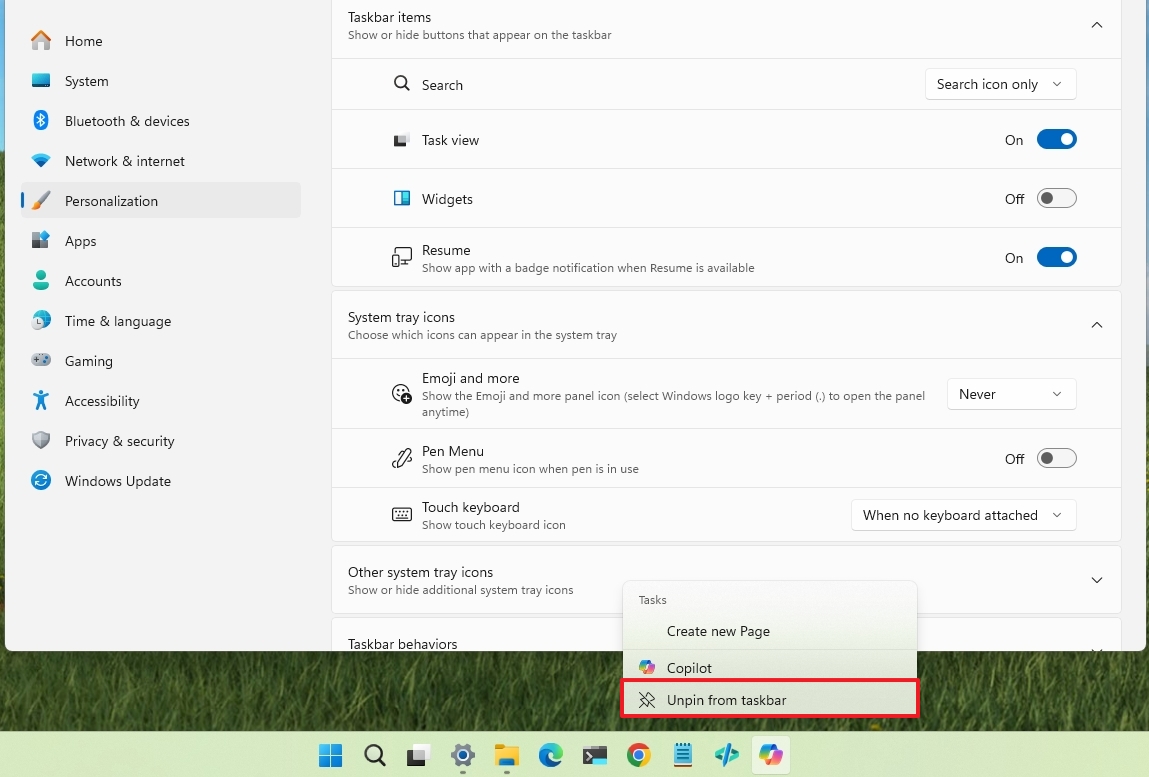Click the Widgets icon in settings list
The image size is (1149, 777).
402,198
